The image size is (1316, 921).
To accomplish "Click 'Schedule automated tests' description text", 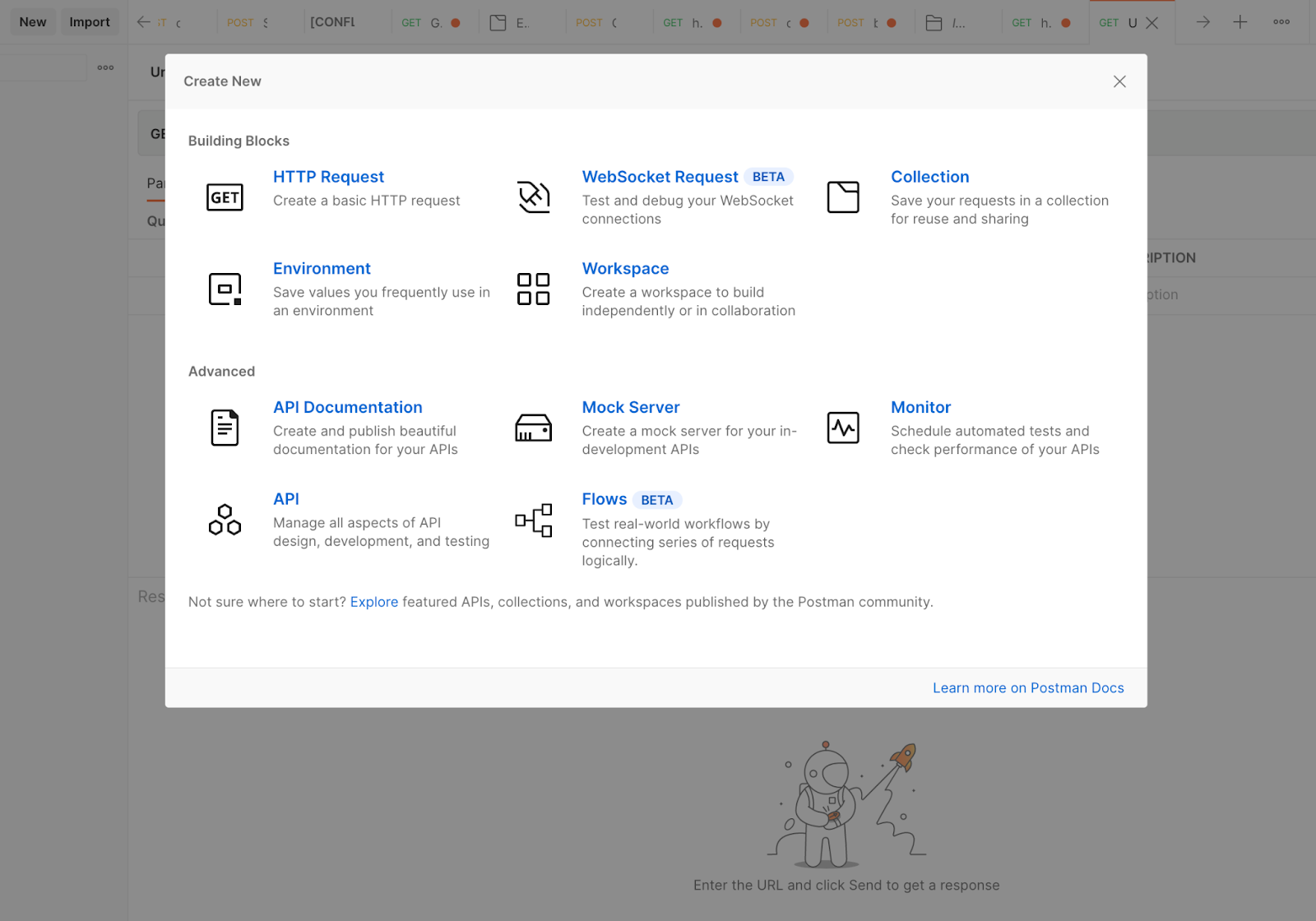I will coord(995,440).
